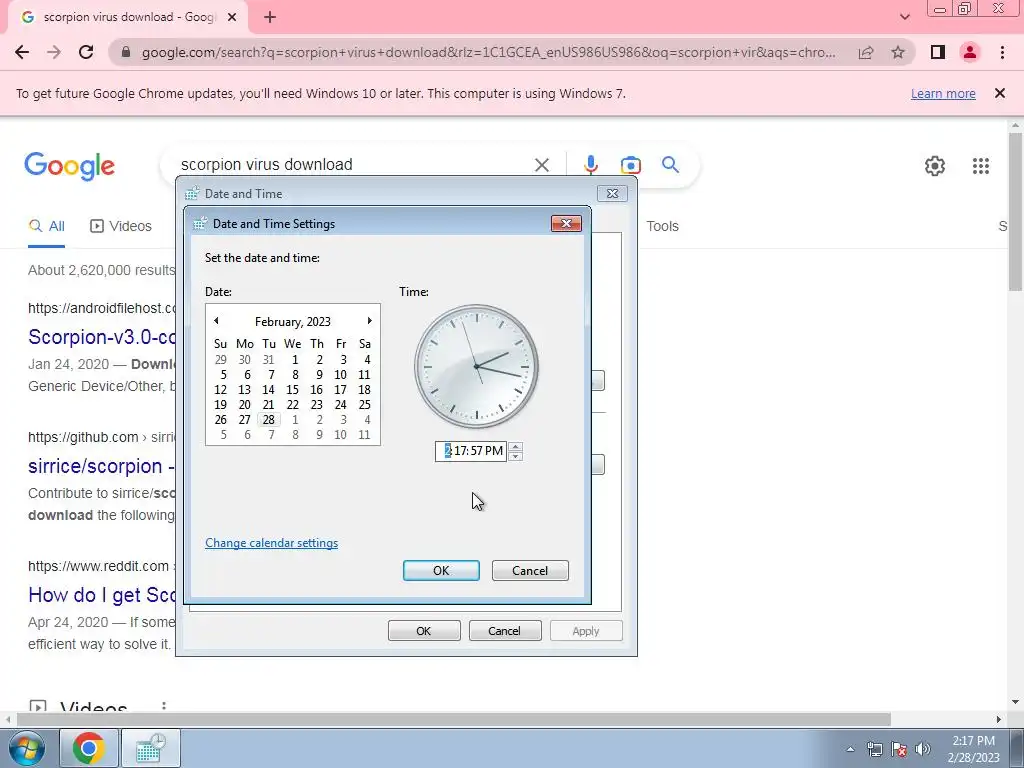Confirm Date and Time Settings with OK
The image size is (1024, 768).
click(441, 571)
